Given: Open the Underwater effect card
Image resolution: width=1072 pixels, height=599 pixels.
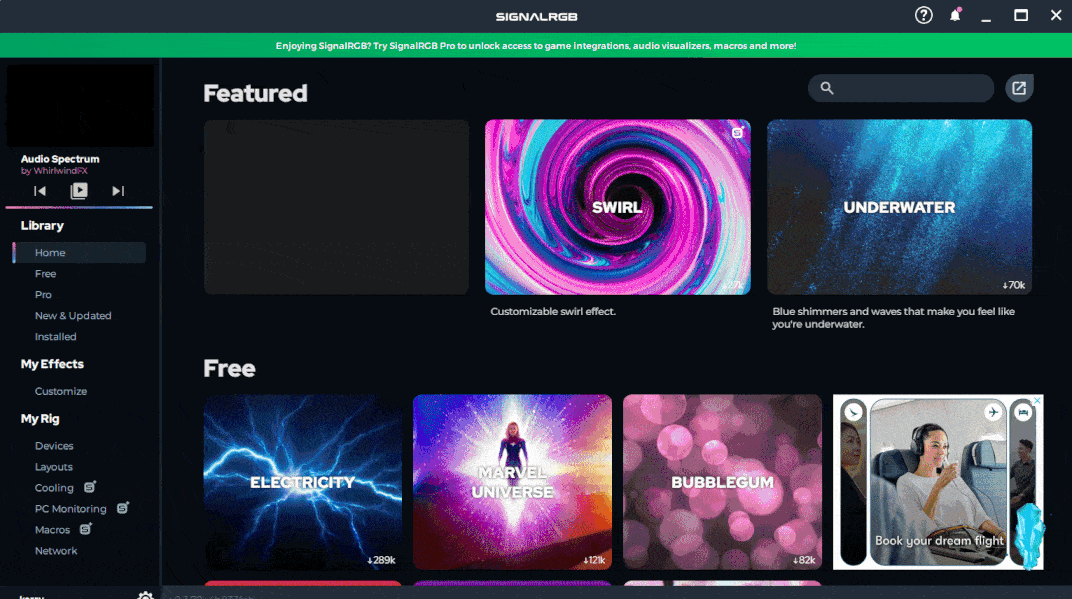Looking at the screenshot, I should pos(899,207).
